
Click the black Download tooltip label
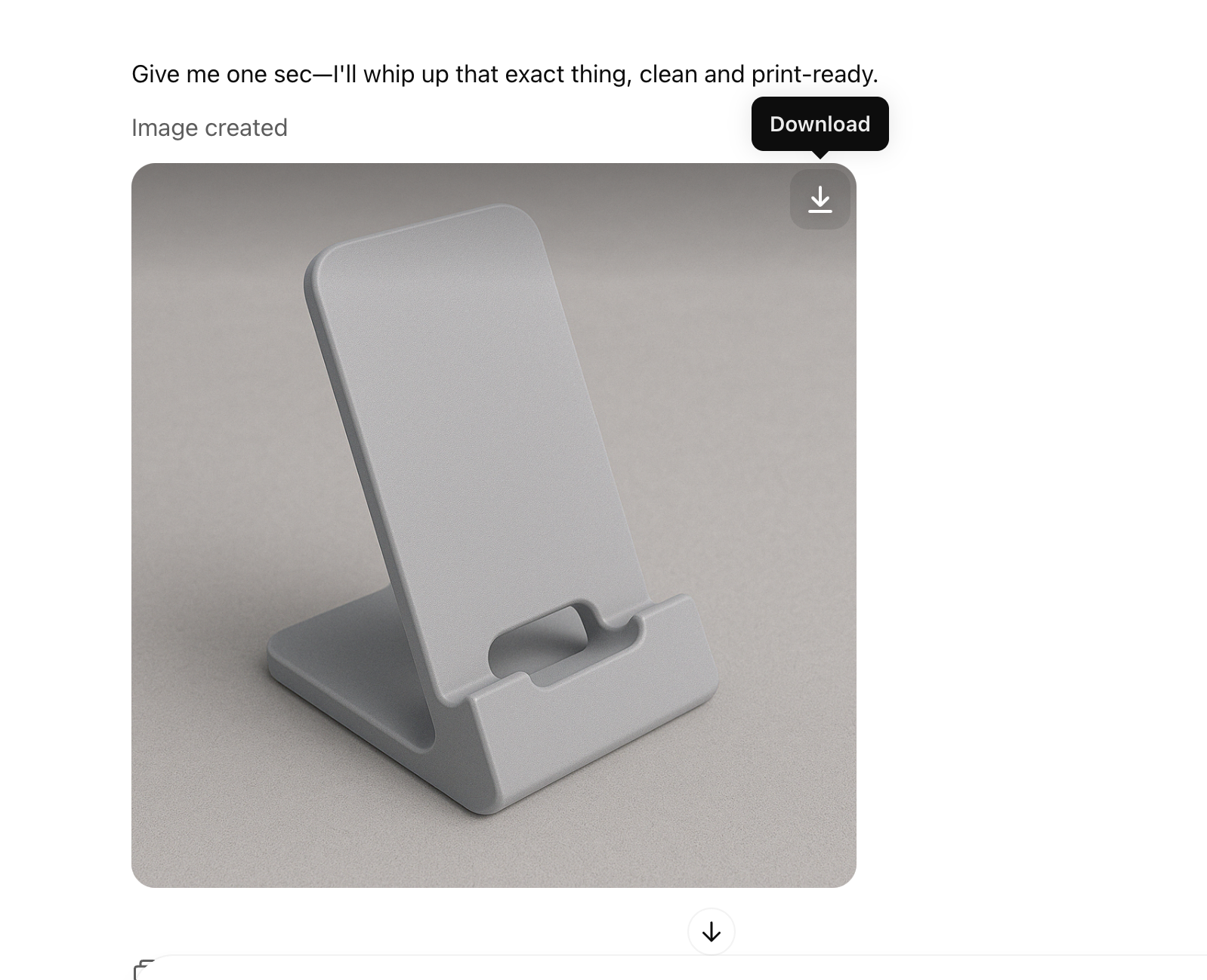[820, 124]
